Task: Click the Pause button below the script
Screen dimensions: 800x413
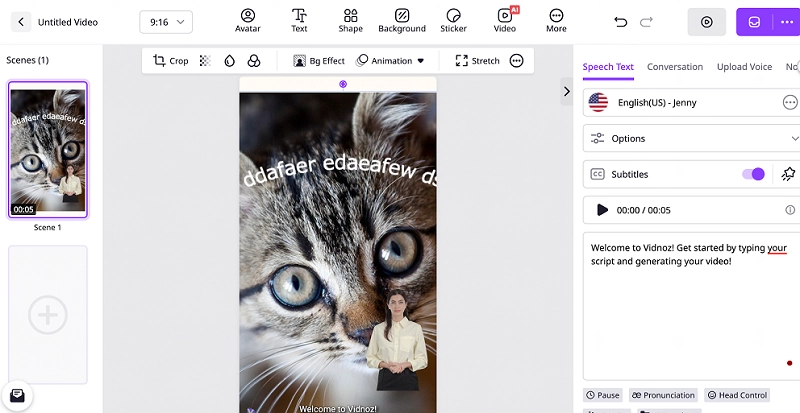Action: coord(603,395)
